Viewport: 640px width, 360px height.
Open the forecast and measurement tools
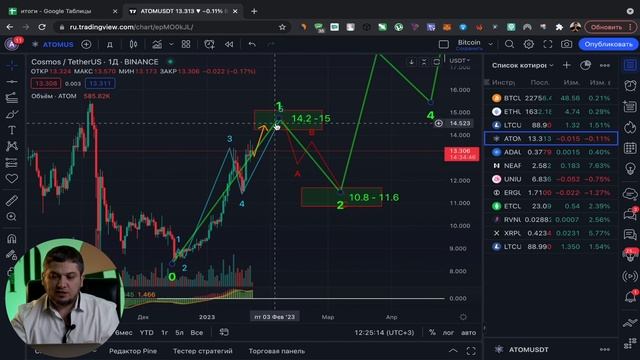[12, 162]
